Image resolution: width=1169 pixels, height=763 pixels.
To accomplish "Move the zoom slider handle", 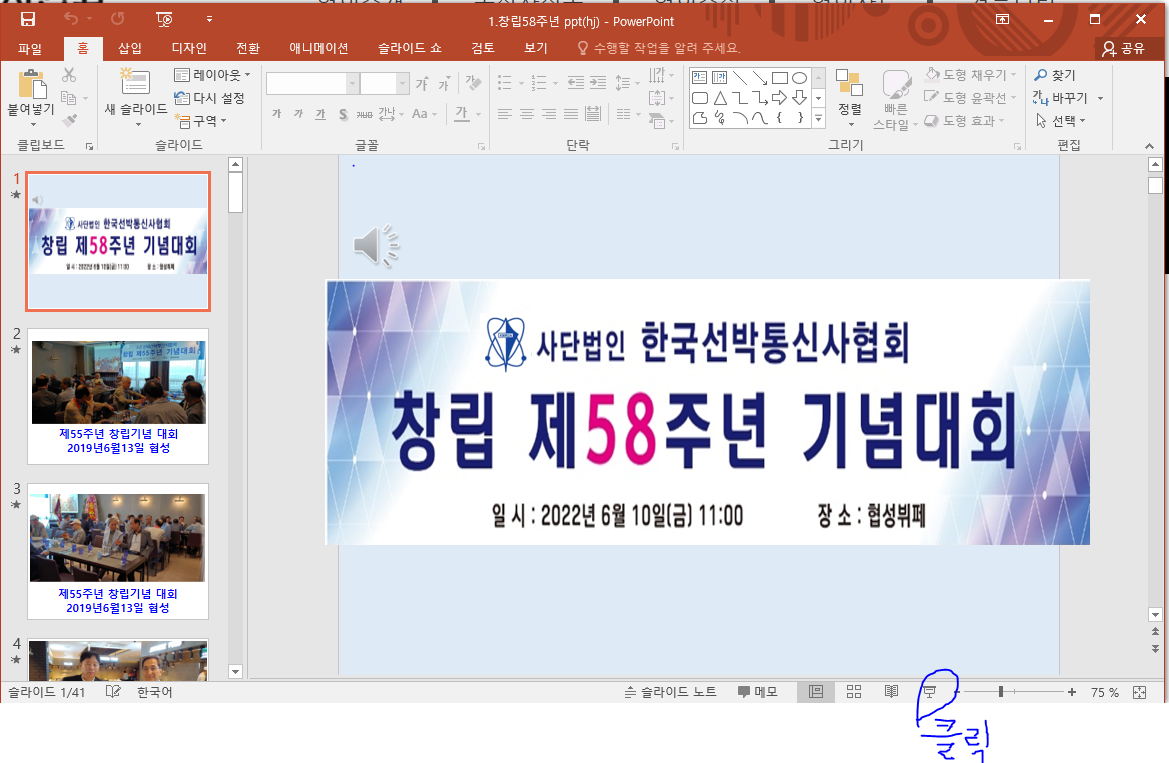I will pyautogui.click(x=1001, y=692).
